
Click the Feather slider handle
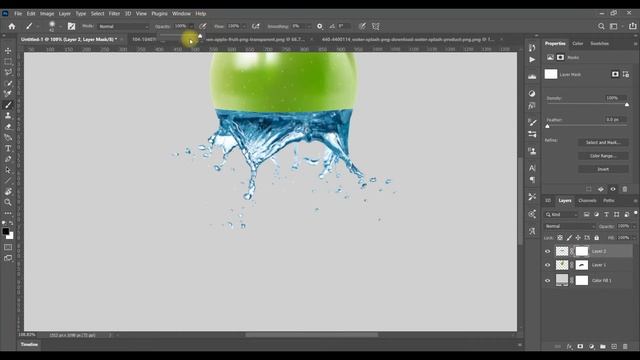[x=547, y=126]
